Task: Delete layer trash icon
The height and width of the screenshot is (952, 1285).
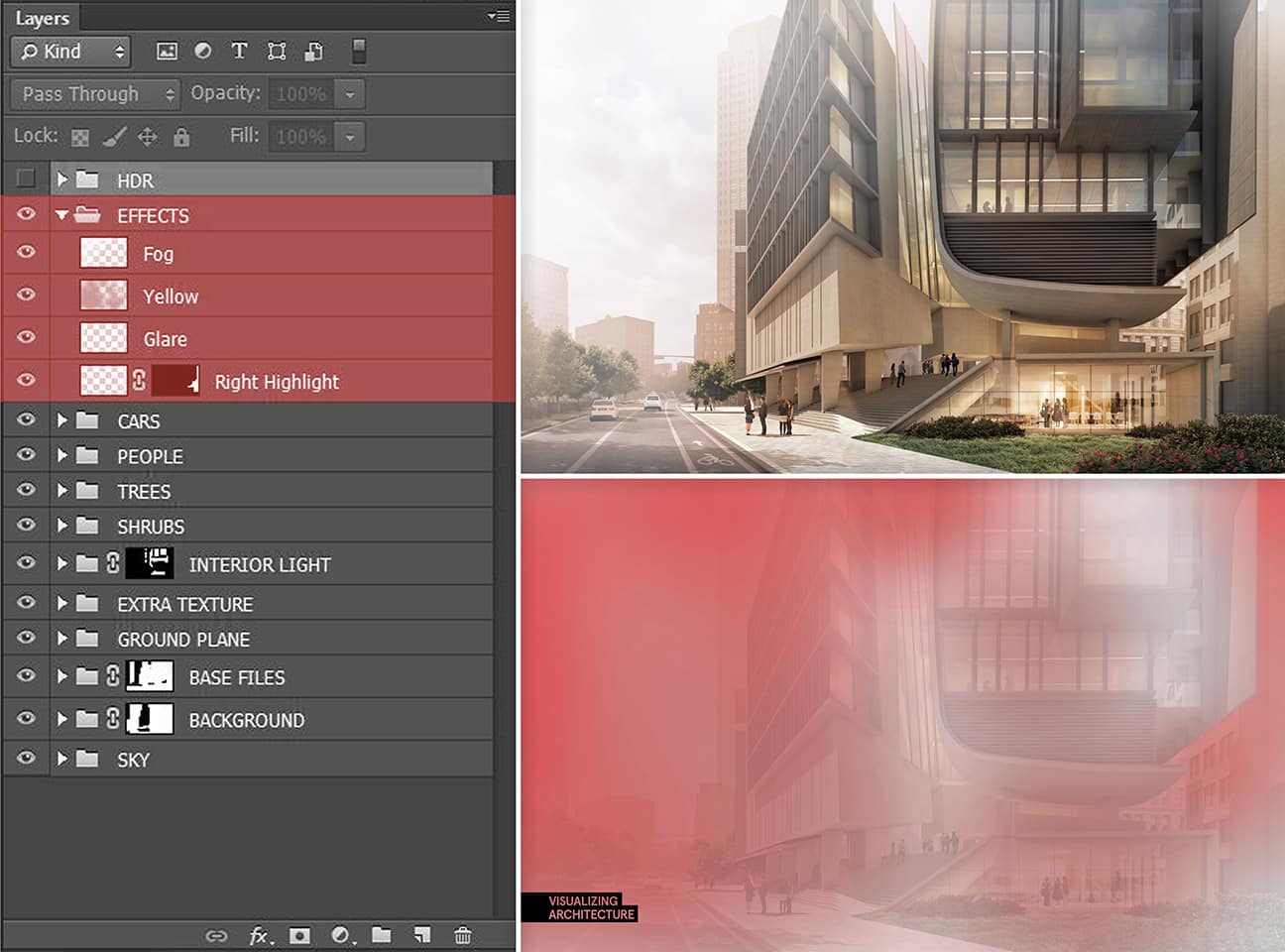Action: [x=463, y=935]
